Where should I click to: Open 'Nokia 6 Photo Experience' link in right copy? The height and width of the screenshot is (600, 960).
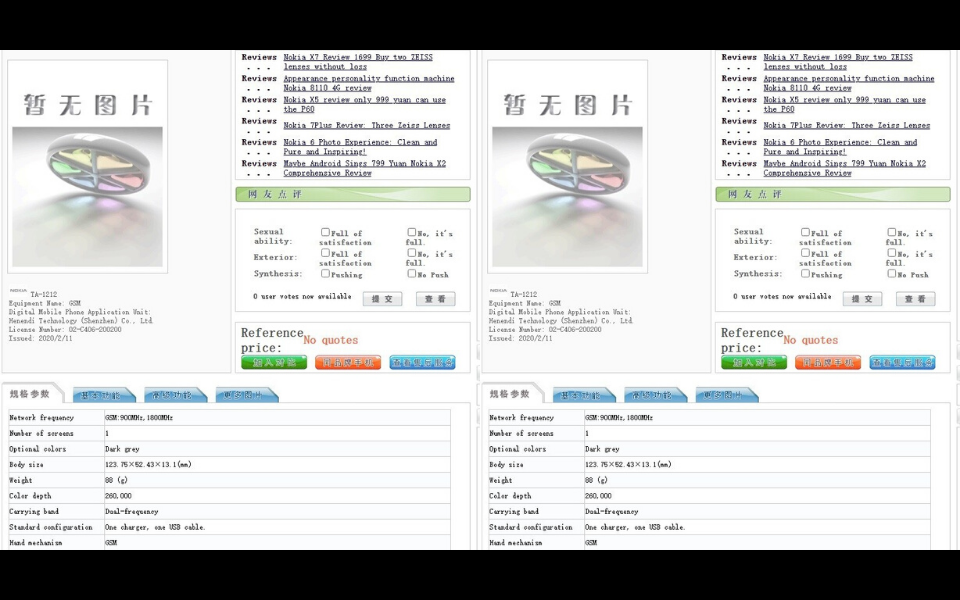pos(840,147)
